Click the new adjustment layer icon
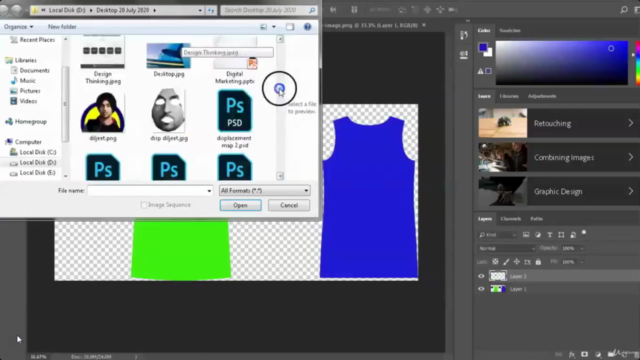Screen dimensions: 640x360 [x=598, y=354]
